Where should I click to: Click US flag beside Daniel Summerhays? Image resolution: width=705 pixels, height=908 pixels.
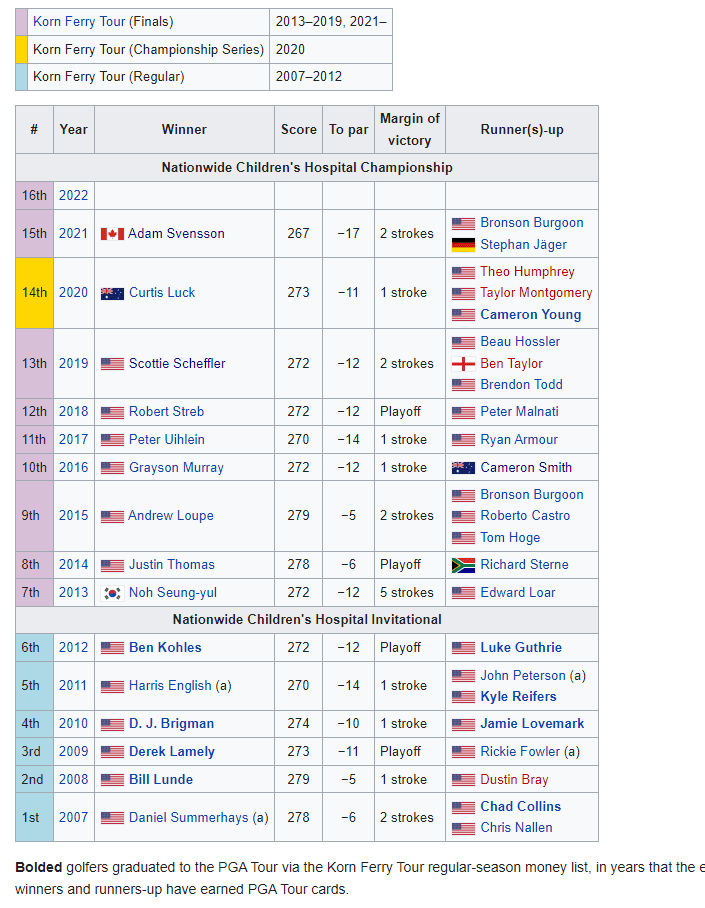click(112, 818)
